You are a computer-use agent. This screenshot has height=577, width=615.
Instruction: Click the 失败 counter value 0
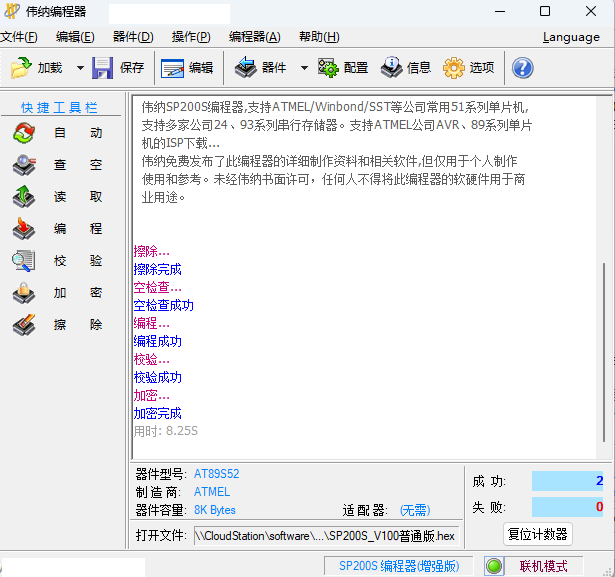(567, 507)
